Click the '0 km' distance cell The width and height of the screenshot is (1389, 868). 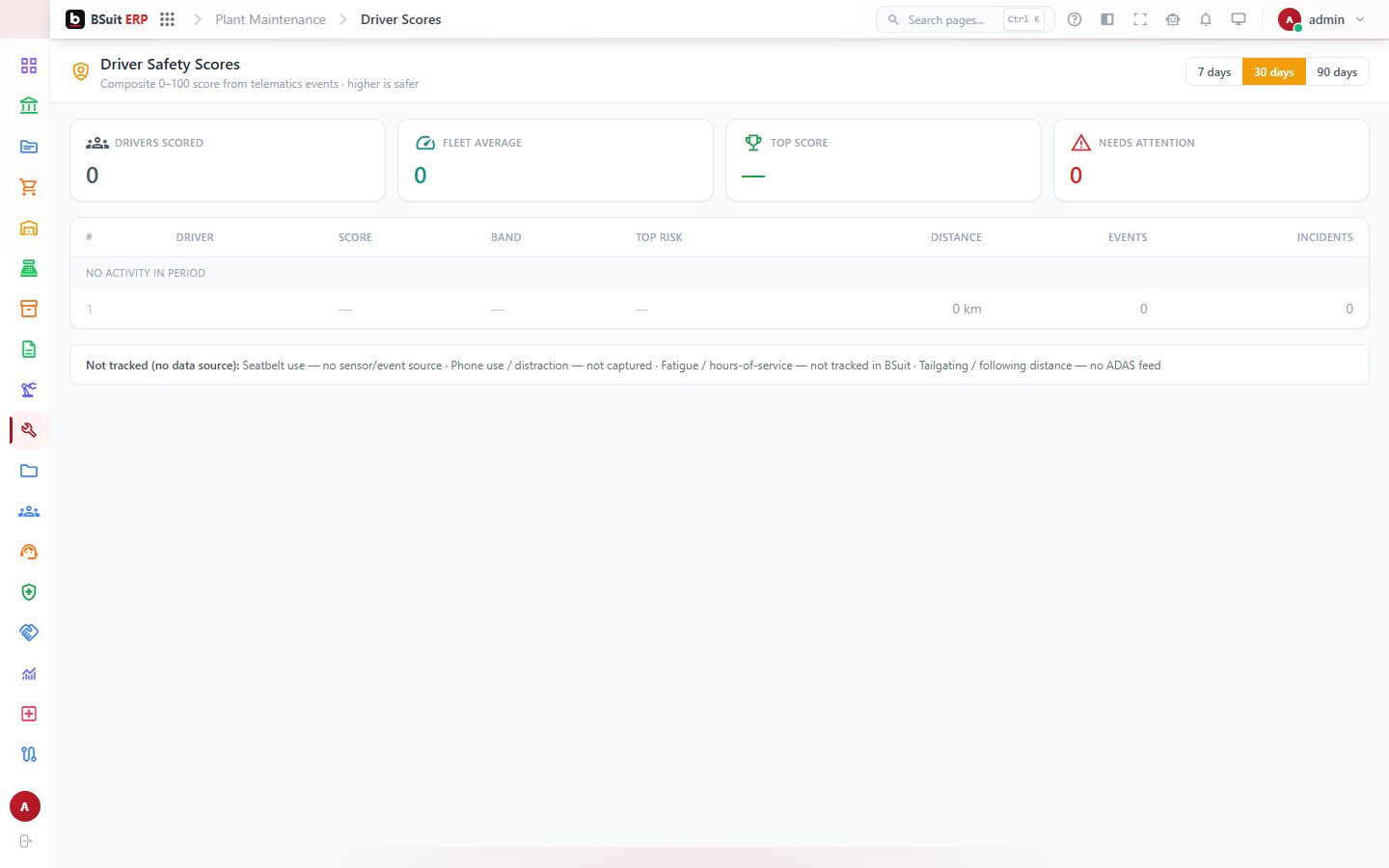(x=967, y=309)
